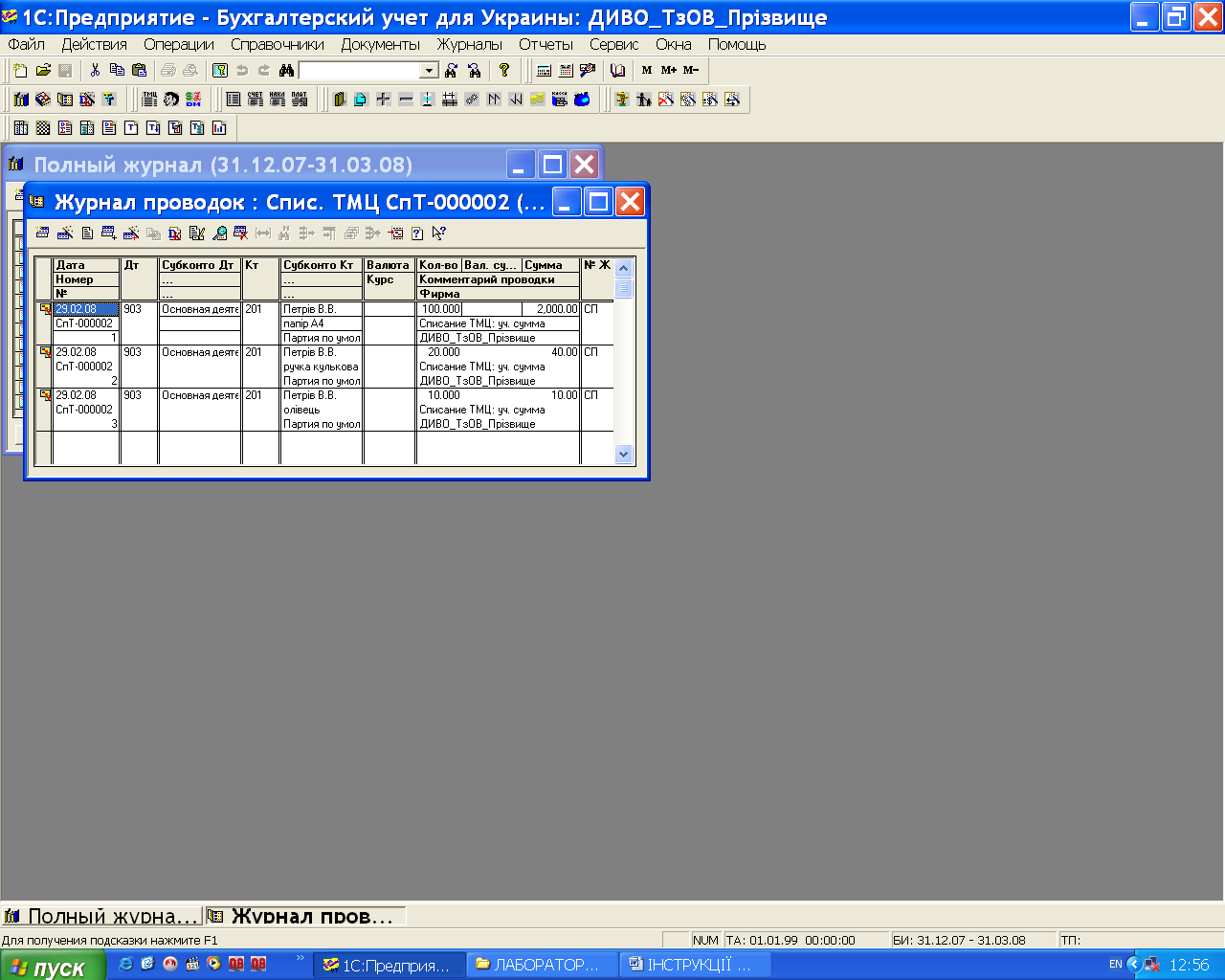The width and height of the screenshot is (1225, 980).
Task: Click the yellow question mark Help icon
Action: [504, 70]
